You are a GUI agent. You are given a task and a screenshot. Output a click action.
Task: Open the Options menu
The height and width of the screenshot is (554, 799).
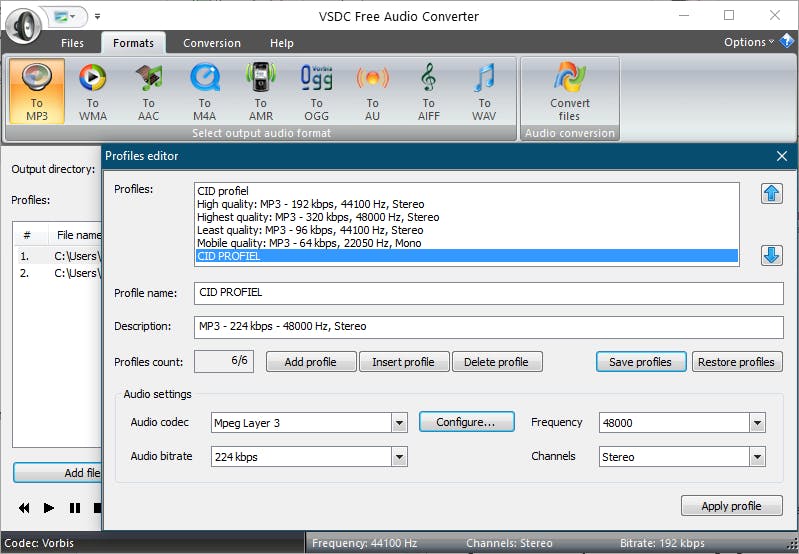[x=749, y=42]
